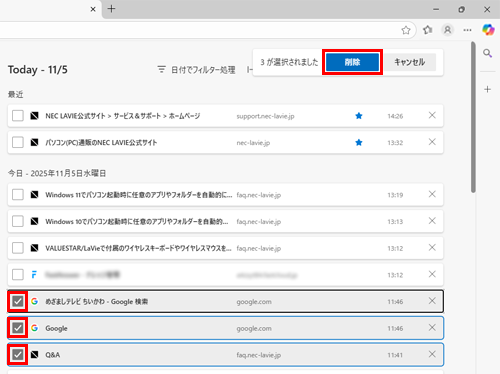Click the blue F favicon on blurred row
The width and height of the screenshot is (500, 374).
34,275
